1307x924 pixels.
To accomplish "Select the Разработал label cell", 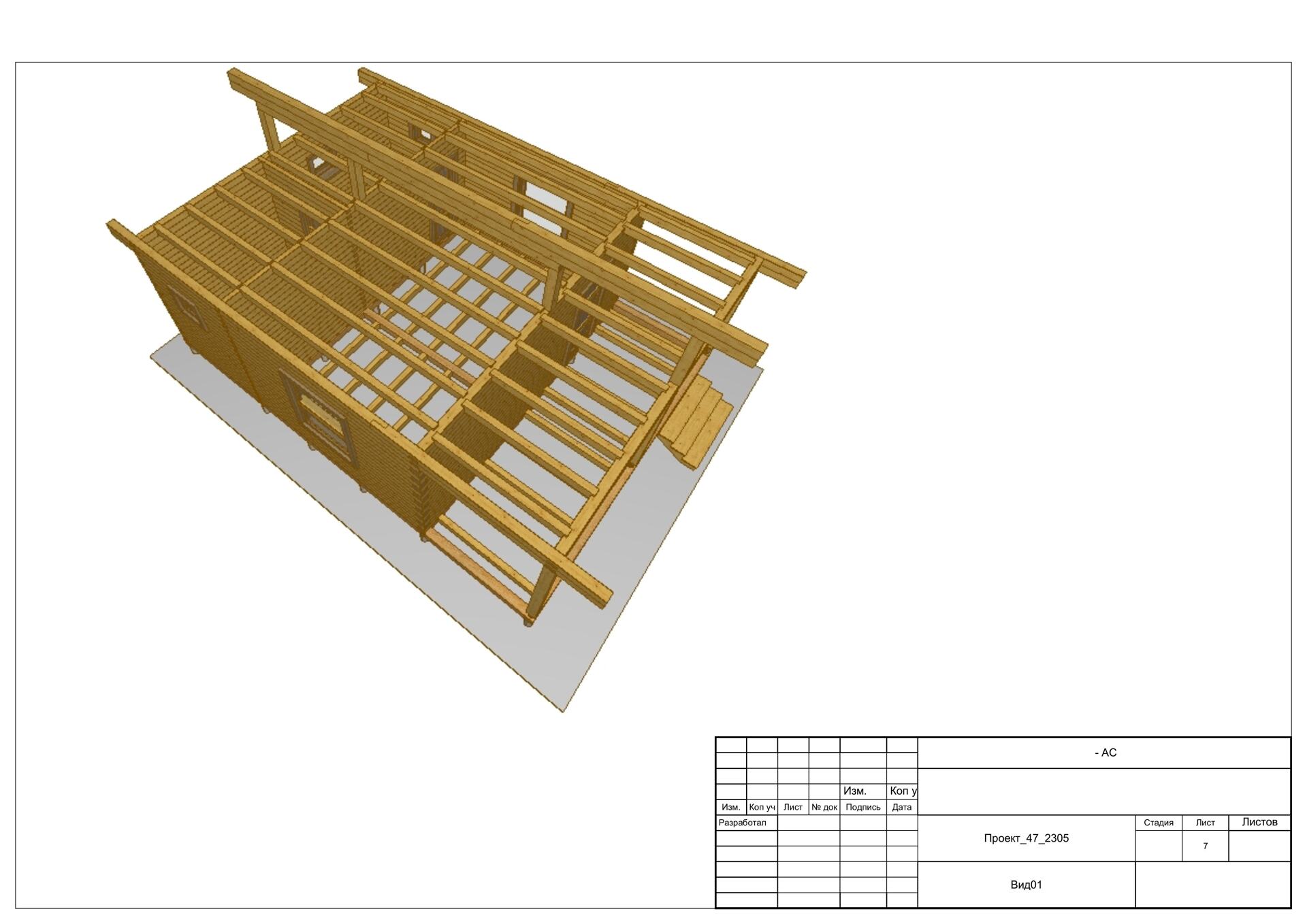I will point(743,823).
